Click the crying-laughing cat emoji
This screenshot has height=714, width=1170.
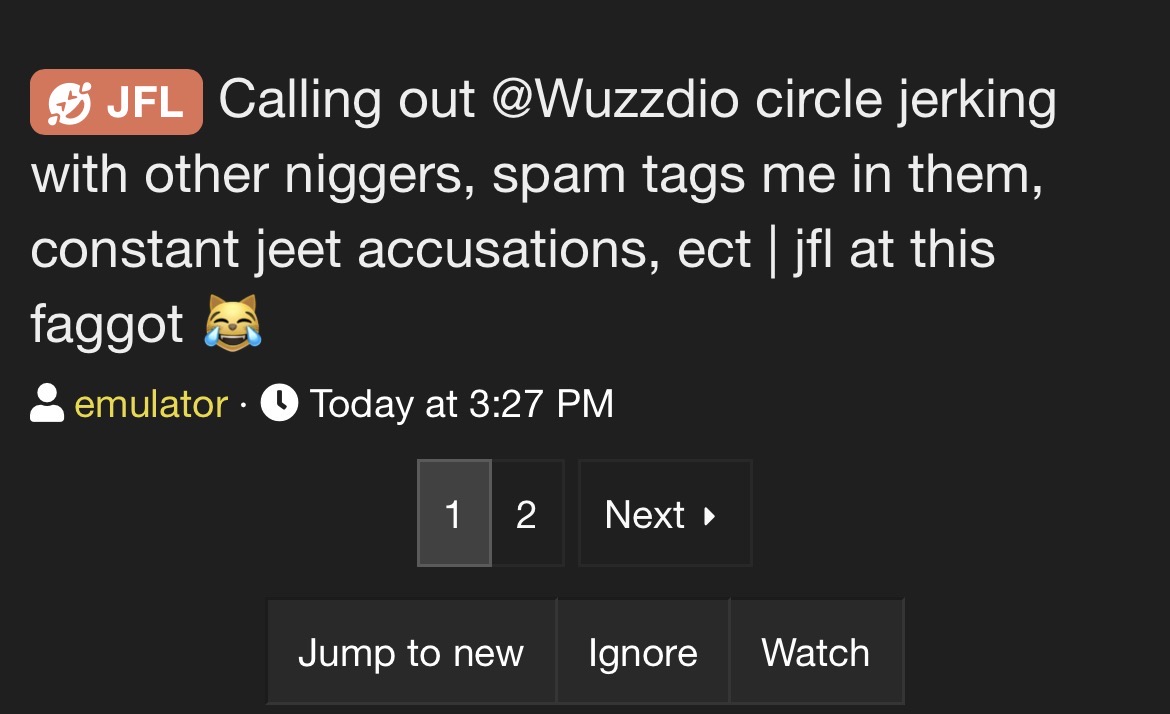click(x=233, y=323)
